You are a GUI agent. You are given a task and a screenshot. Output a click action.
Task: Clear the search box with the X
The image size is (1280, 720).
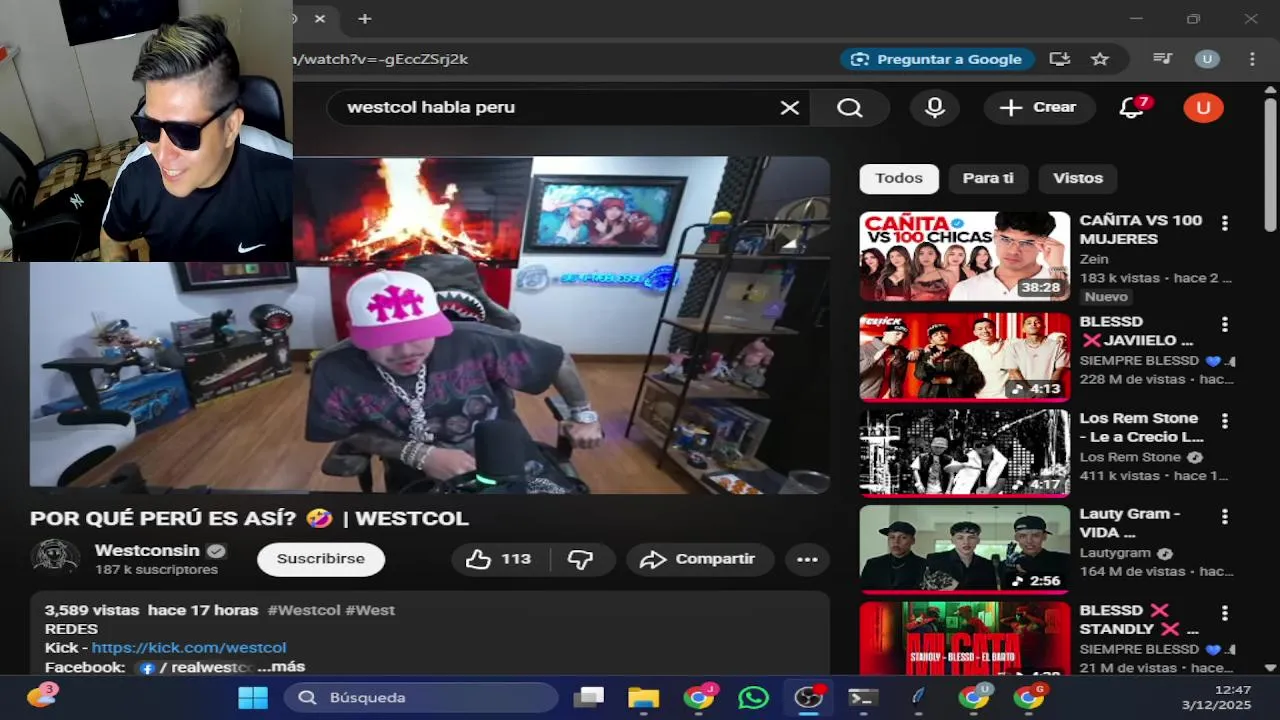[790, 108]
